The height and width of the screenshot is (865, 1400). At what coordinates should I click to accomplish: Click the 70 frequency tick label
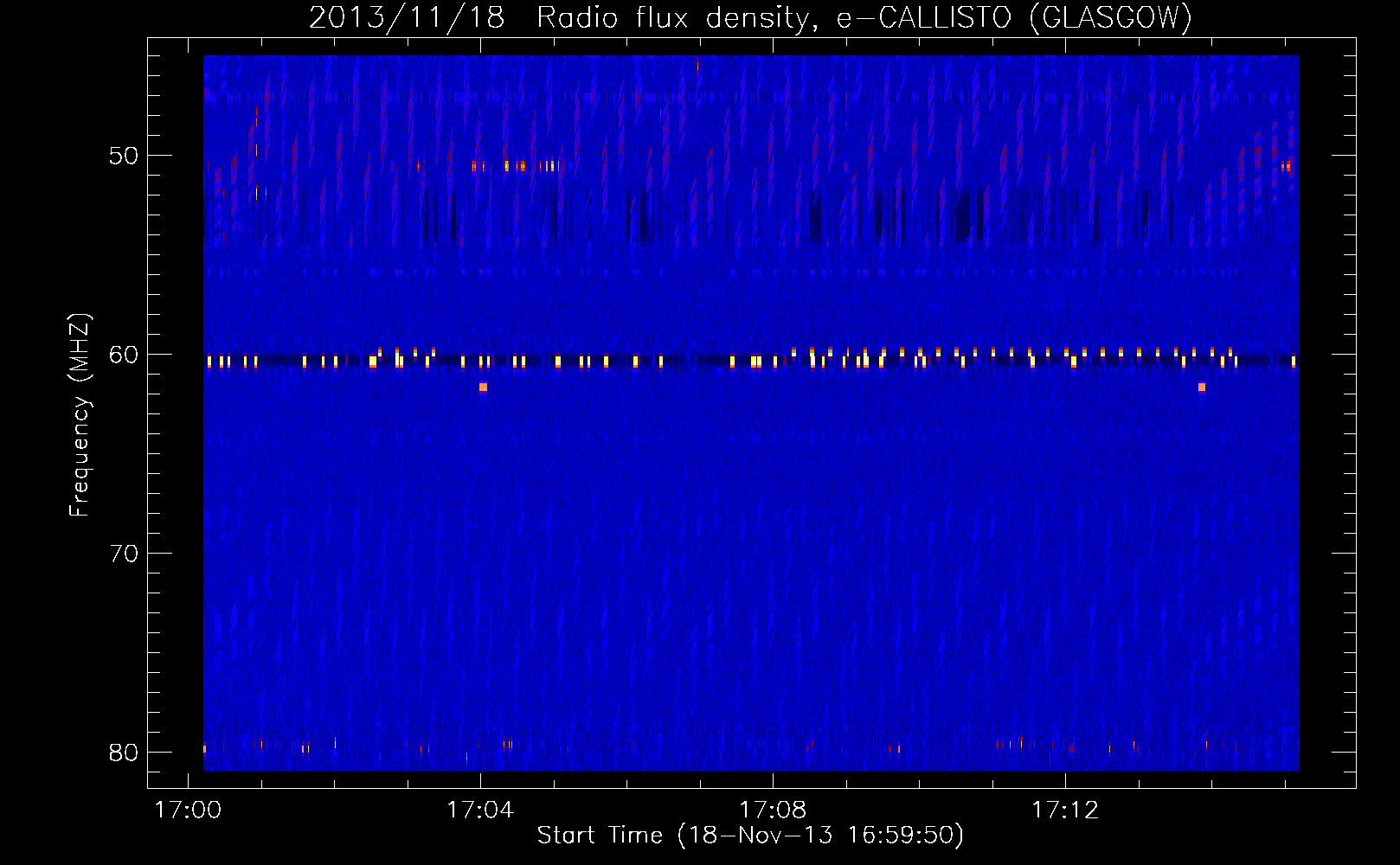coord(124,554)
